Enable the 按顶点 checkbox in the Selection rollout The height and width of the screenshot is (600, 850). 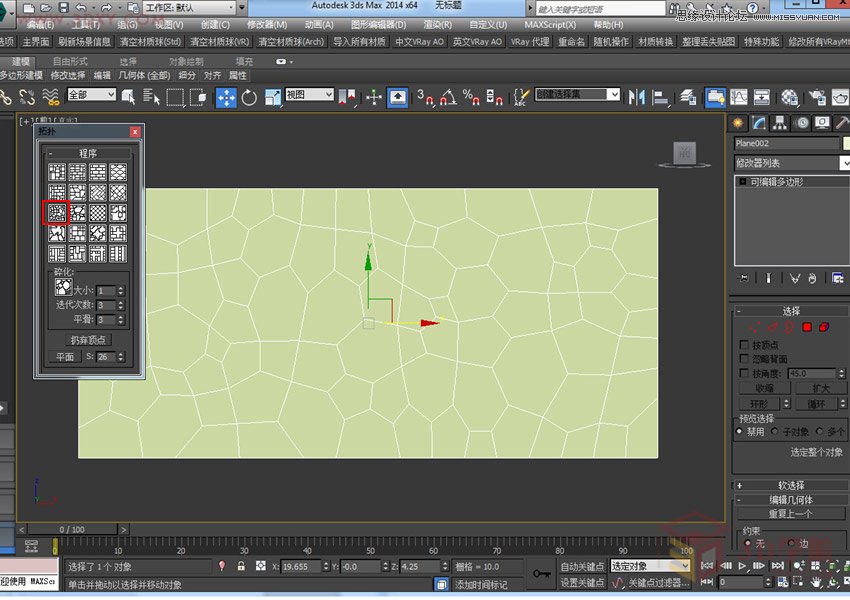(742, 344)
